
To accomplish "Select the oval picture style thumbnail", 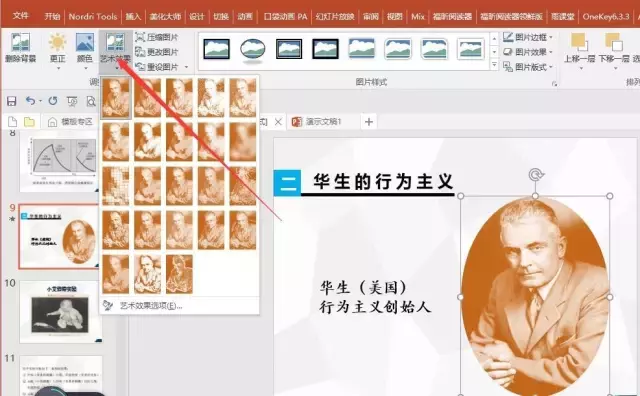I will (x=253, y=49).
